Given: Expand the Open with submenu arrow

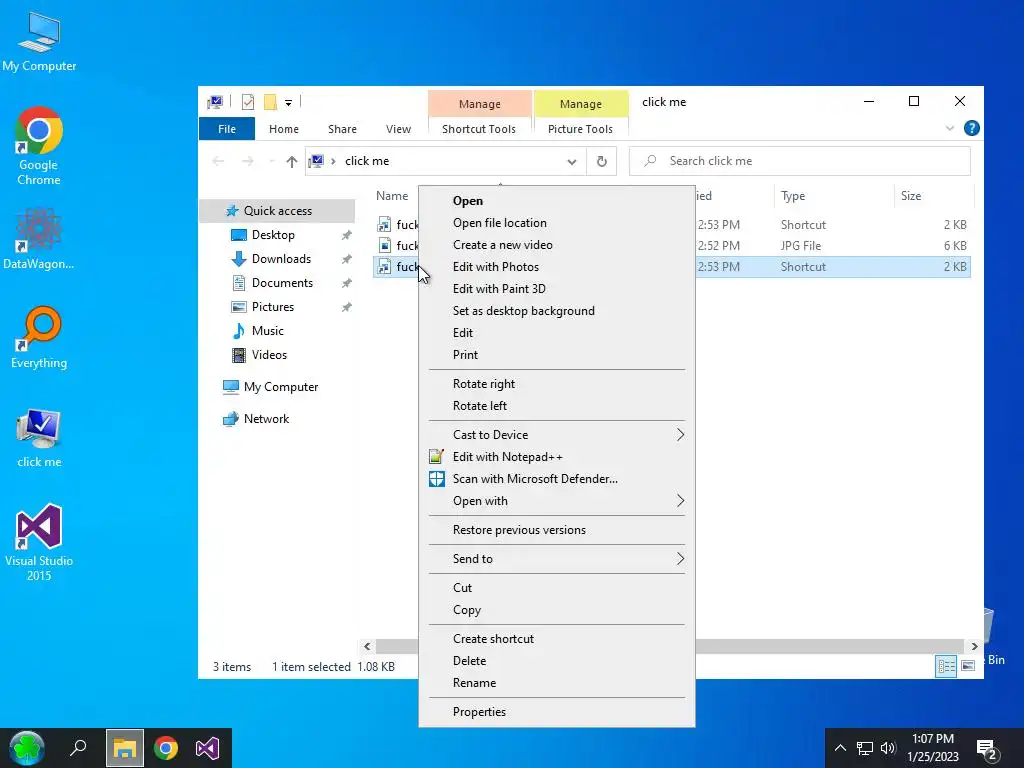Looking at the screenshot, I should coord(680,501).
